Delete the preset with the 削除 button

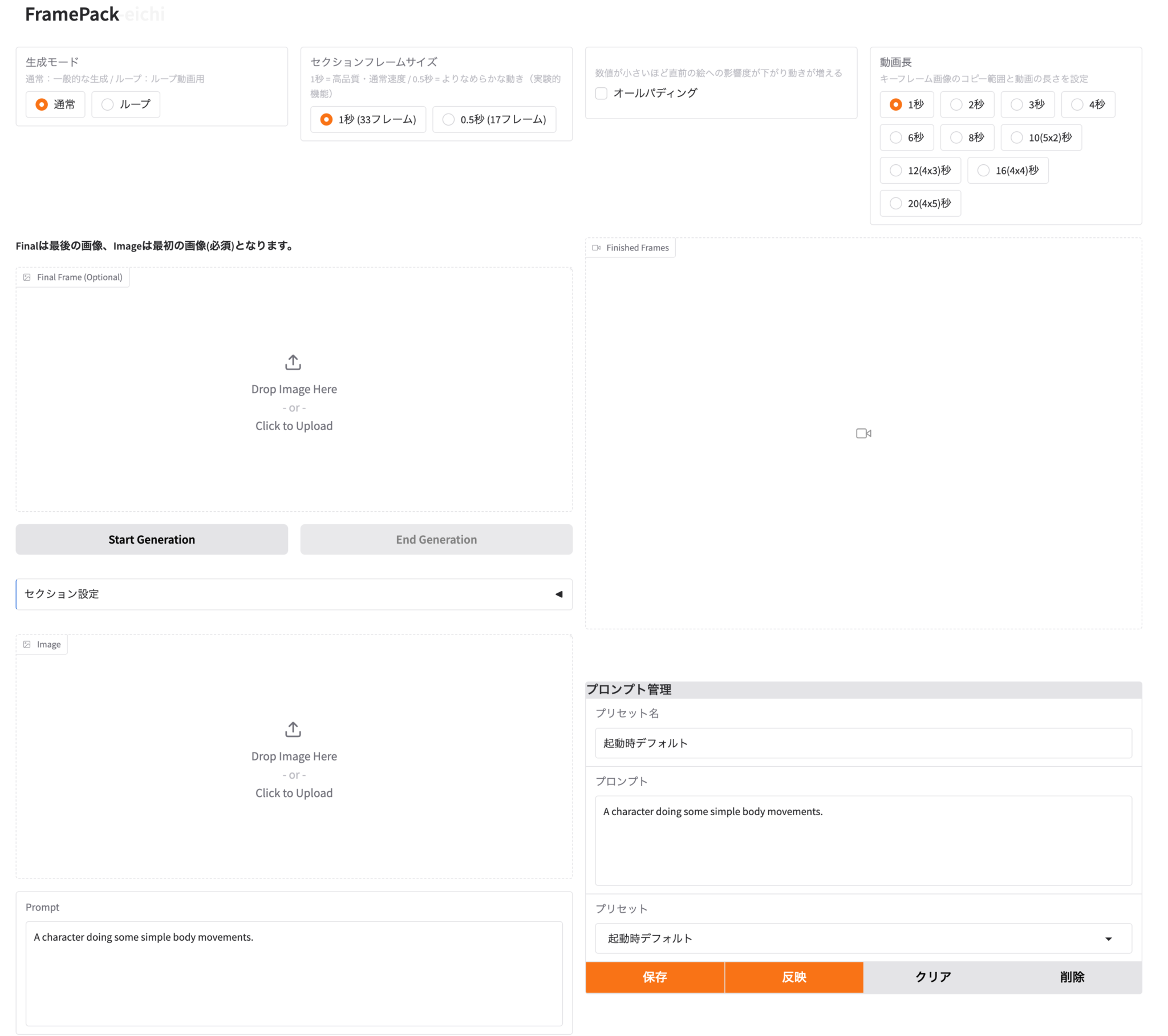coord(1072,977)
